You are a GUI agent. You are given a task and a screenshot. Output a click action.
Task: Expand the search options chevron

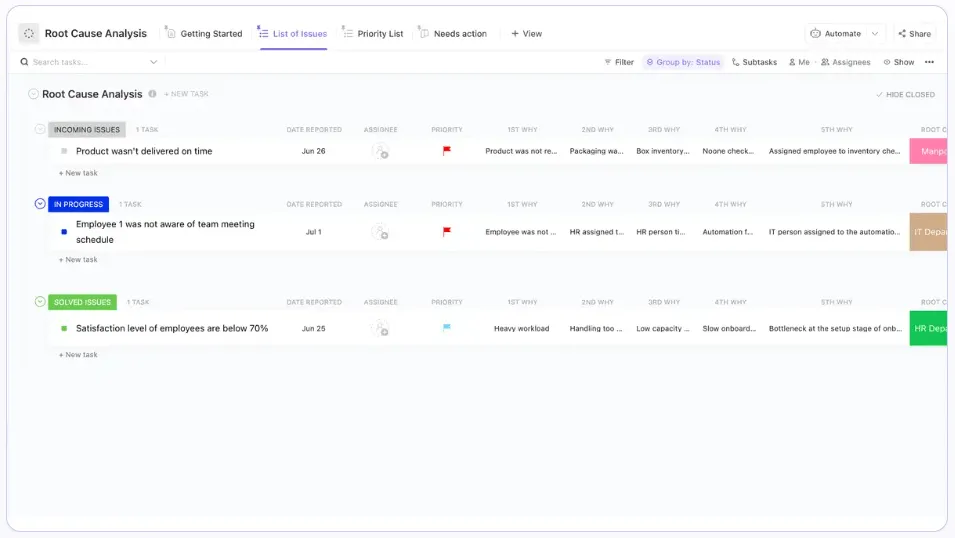(x=153, y=62)
